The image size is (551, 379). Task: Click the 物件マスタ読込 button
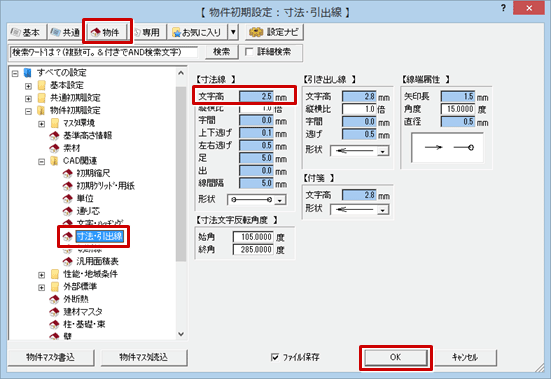click(x=144, y=358)
